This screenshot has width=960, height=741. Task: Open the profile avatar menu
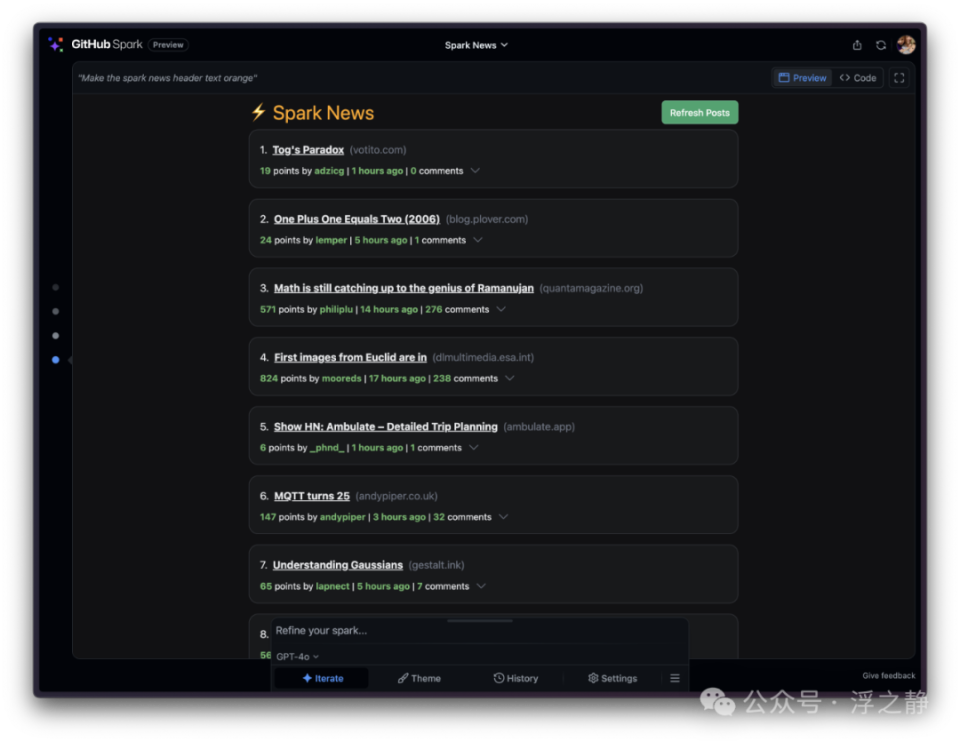pos(906,44)
